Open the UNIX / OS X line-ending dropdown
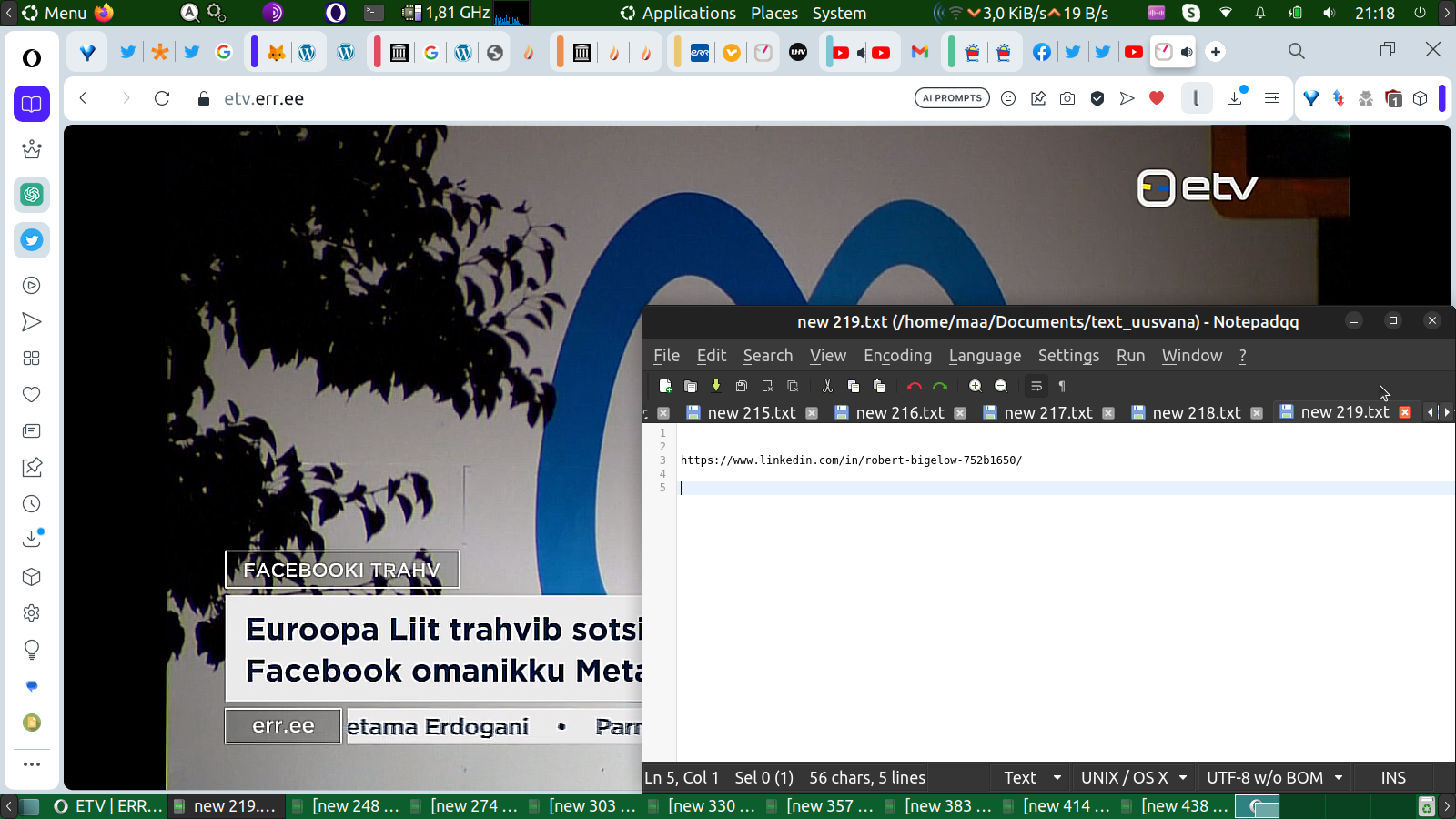 (x=1133, y=777)
